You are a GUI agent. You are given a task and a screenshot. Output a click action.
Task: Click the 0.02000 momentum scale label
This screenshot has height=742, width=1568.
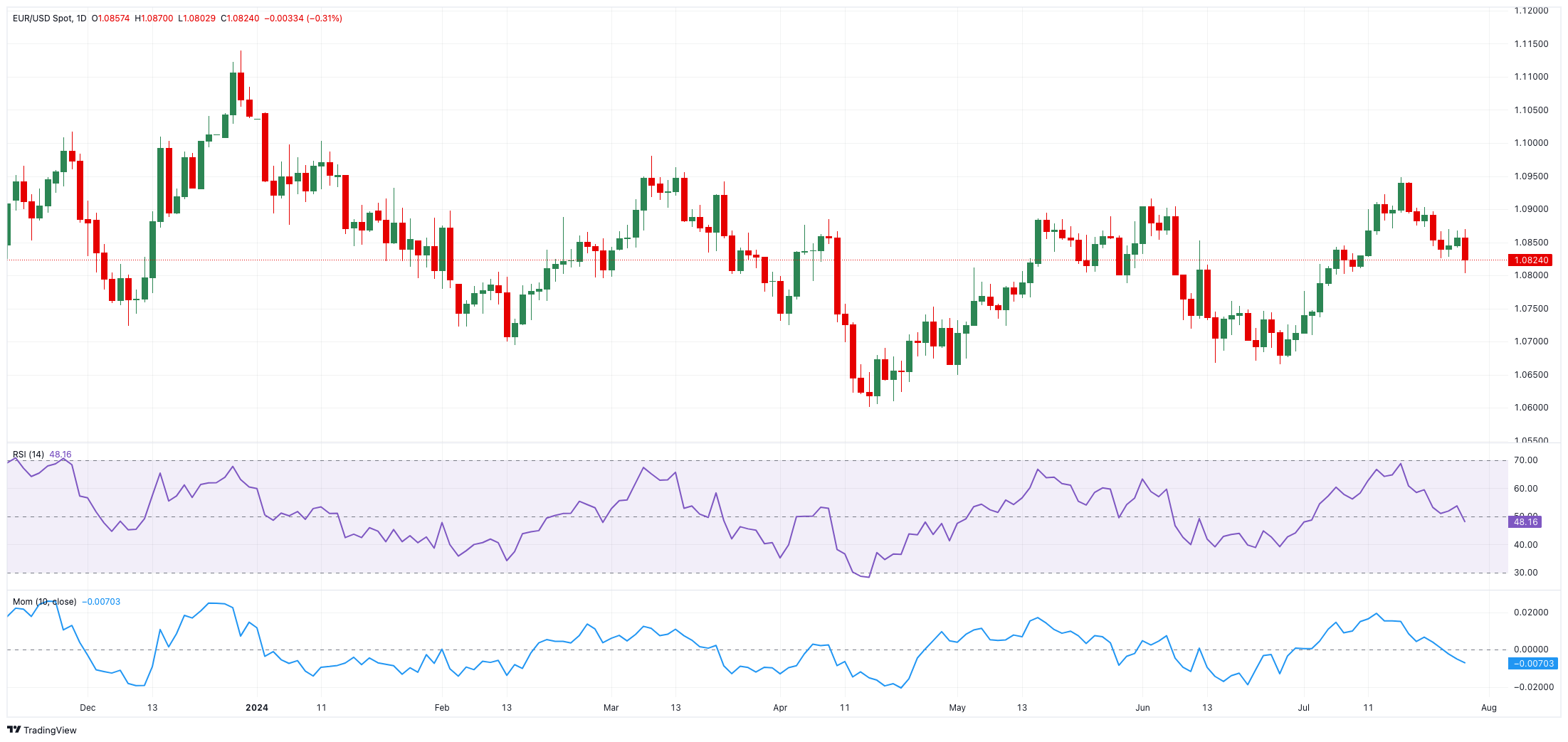[1531, 613]
